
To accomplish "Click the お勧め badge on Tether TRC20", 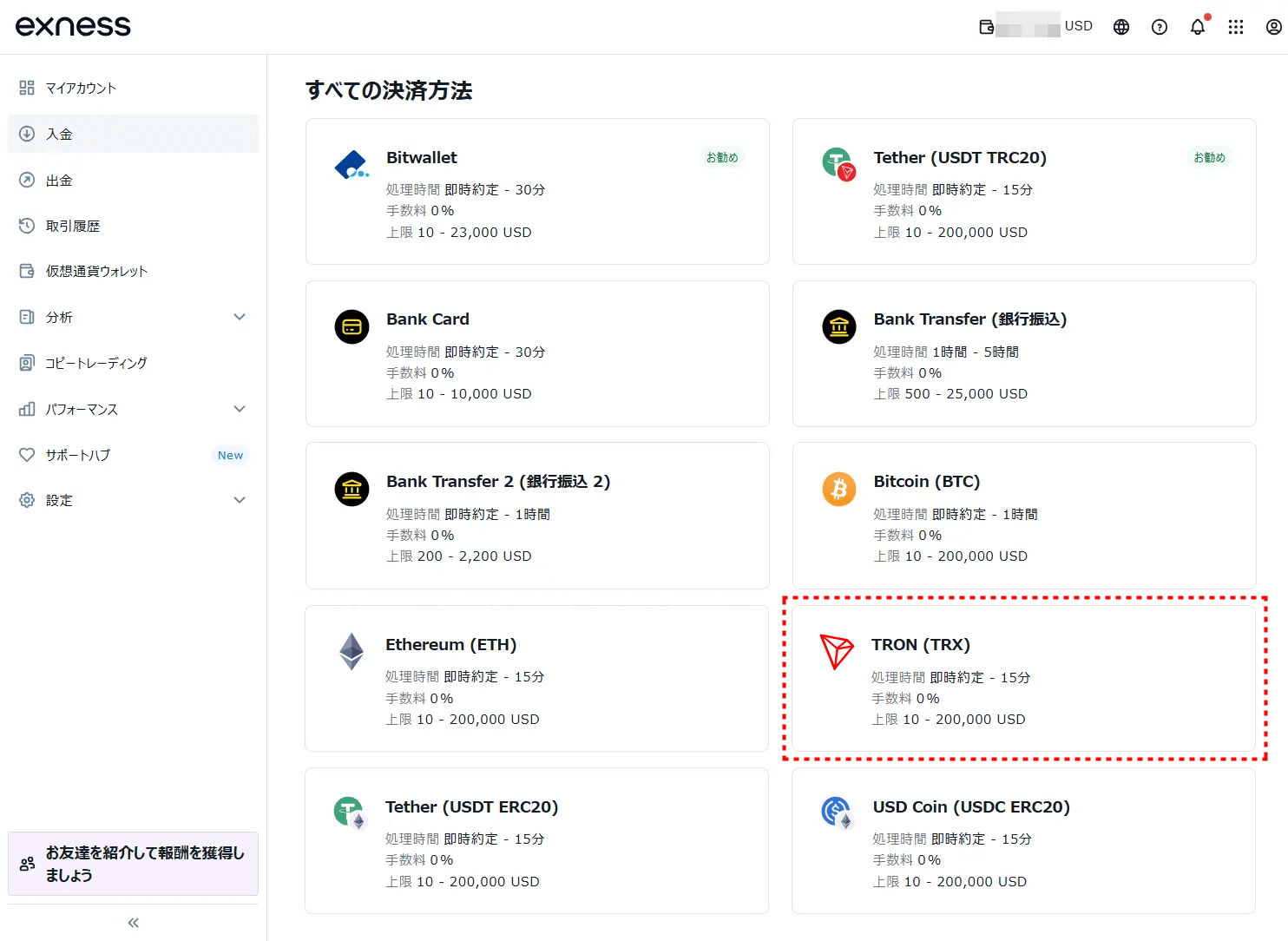I will (1210, 157).
